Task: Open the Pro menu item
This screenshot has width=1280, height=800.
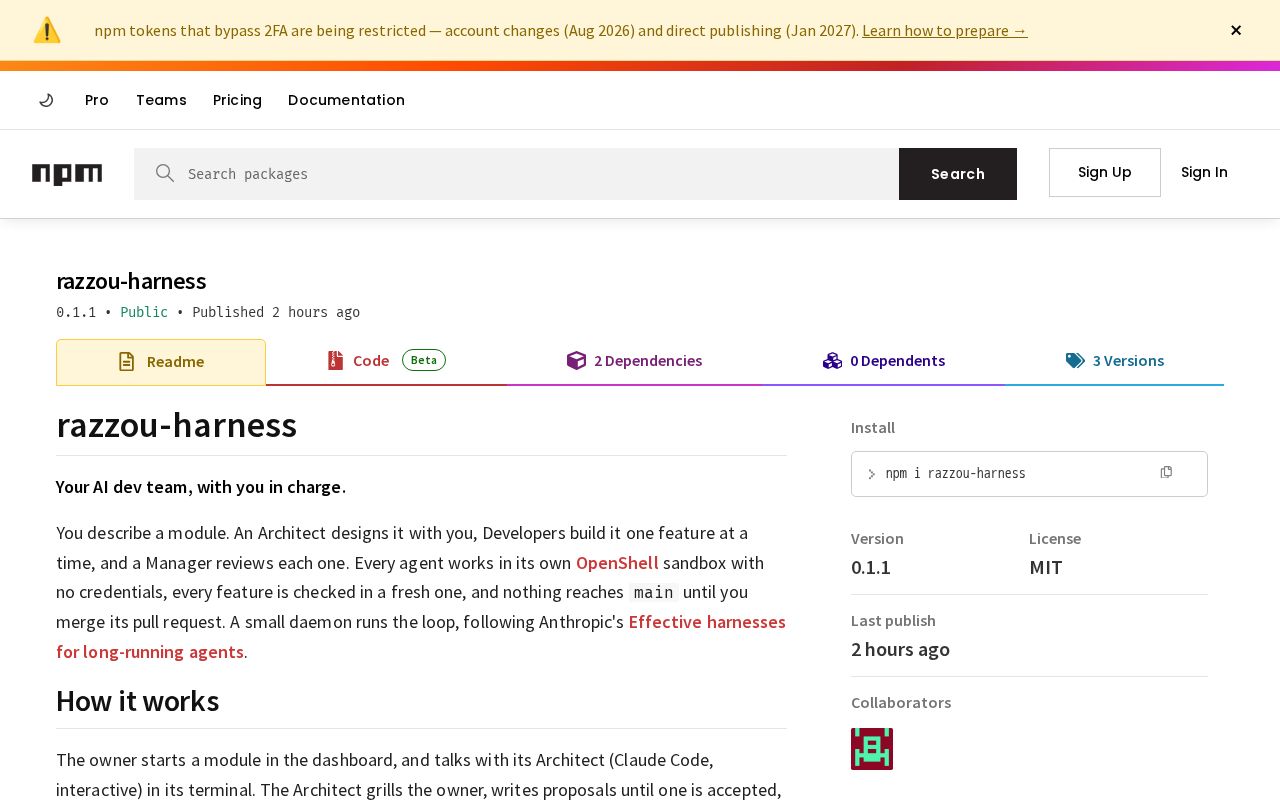Action: (x=97, y=100)
